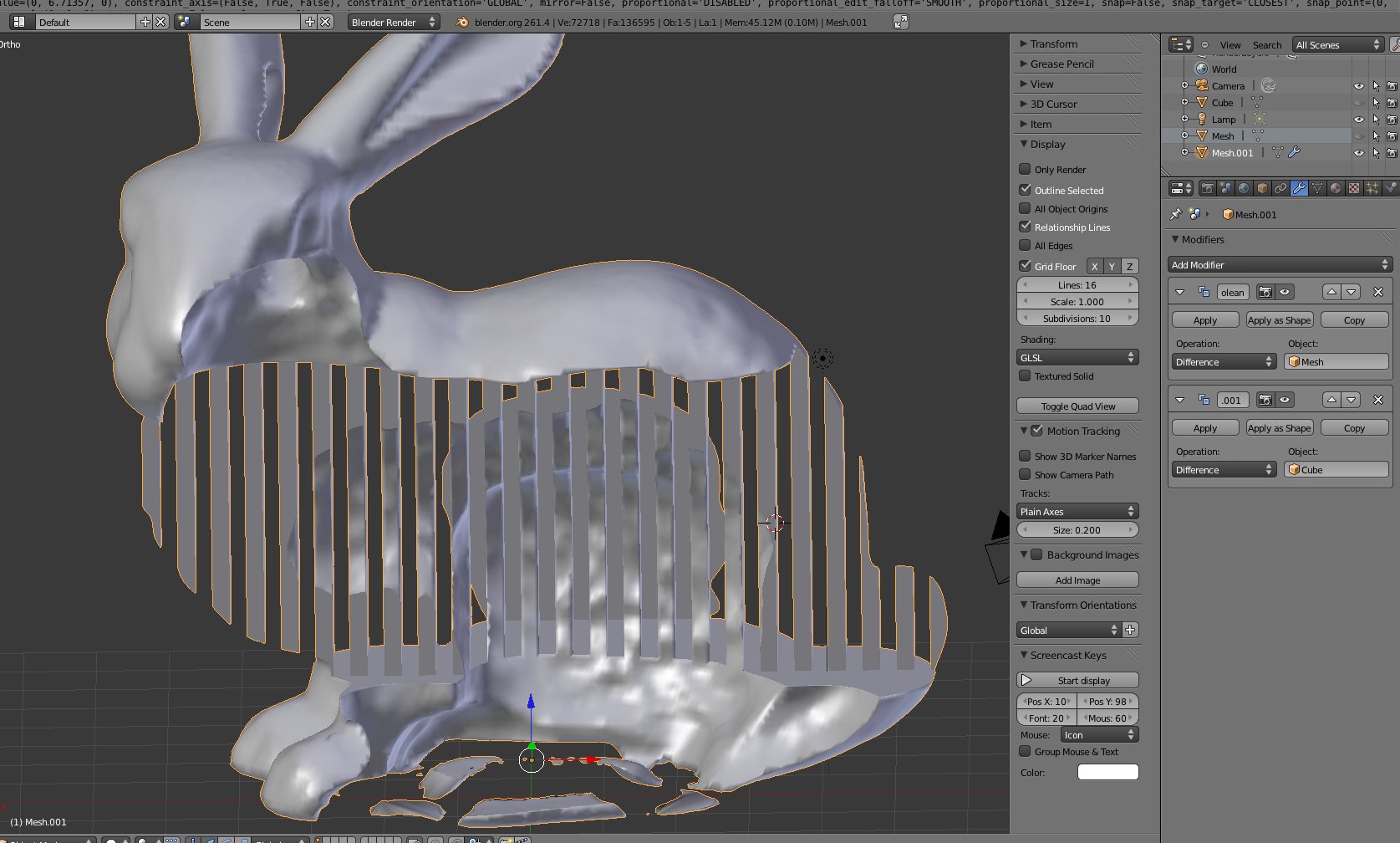Open the Particles properties tab
Viewport: 1400px width, 843px height.
[1372, 189]
